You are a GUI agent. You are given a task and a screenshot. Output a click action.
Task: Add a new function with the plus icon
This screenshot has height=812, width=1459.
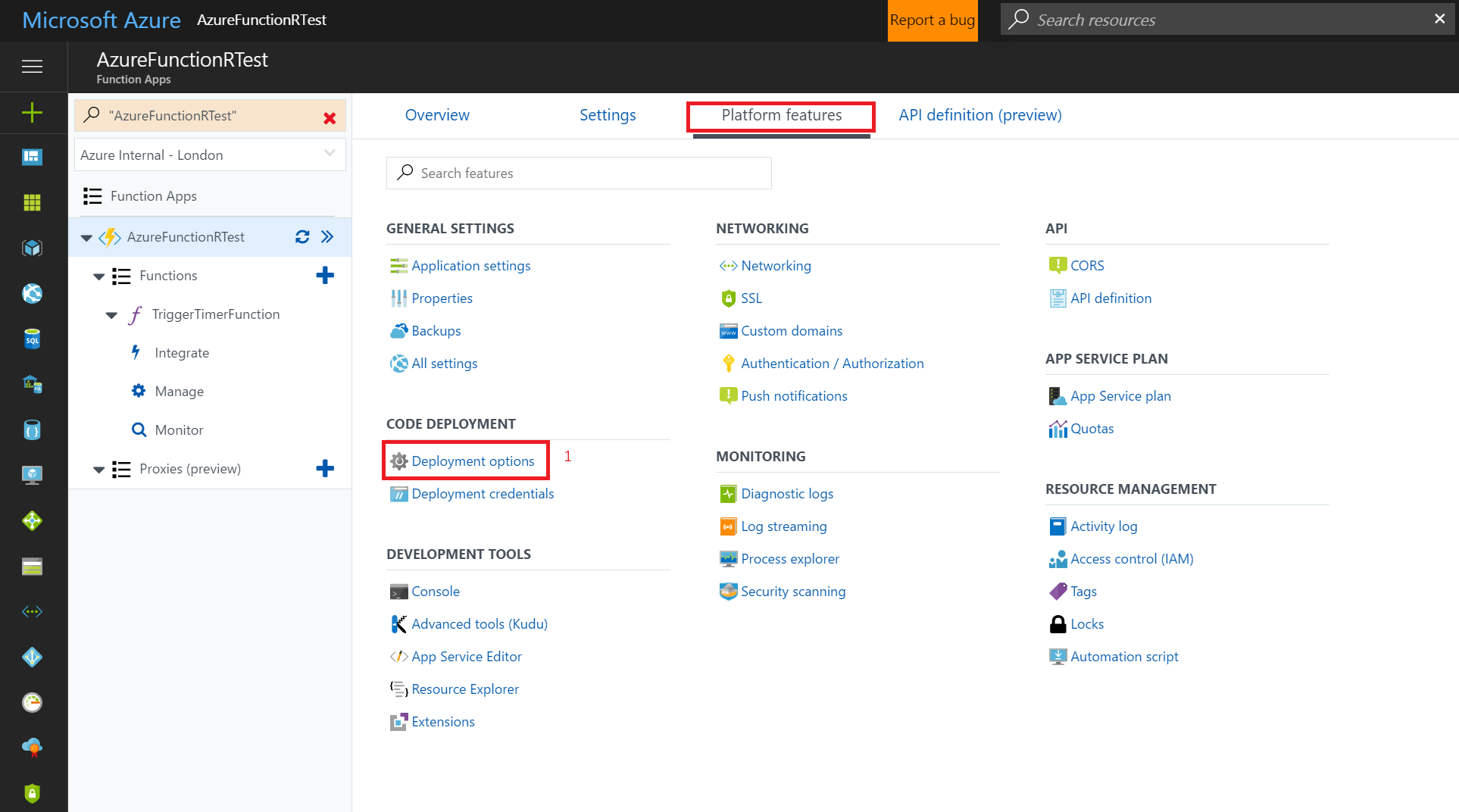click(x=325, y=275)
